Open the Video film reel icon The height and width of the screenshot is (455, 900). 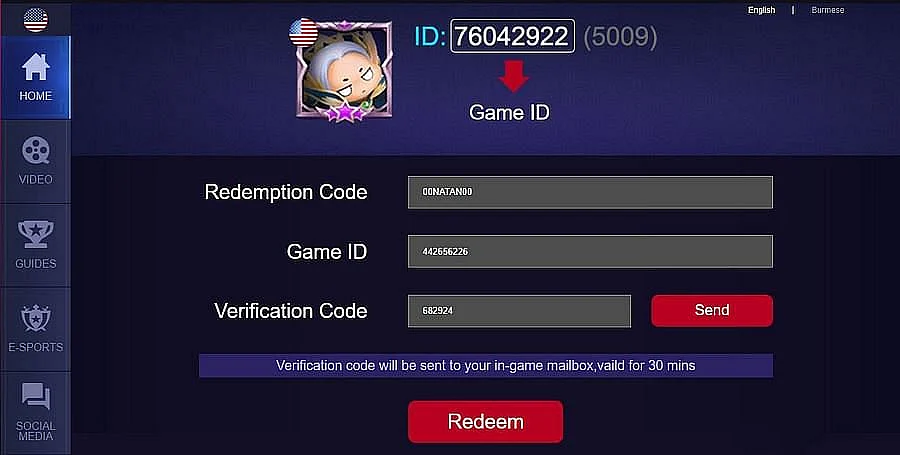tap(36, 151)
